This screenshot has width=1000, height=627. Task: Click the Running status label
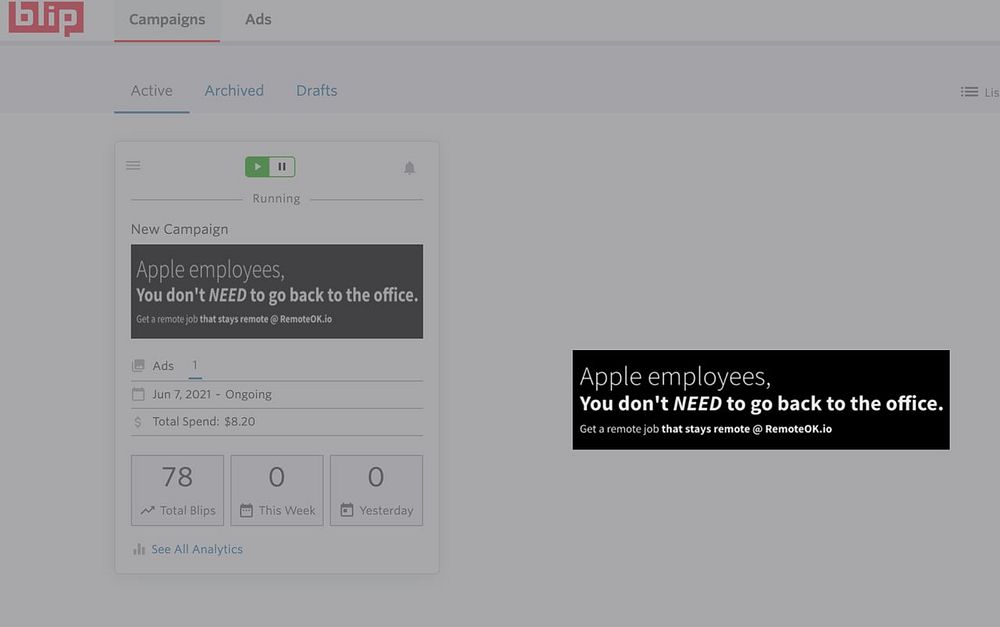tap(276, 198)
